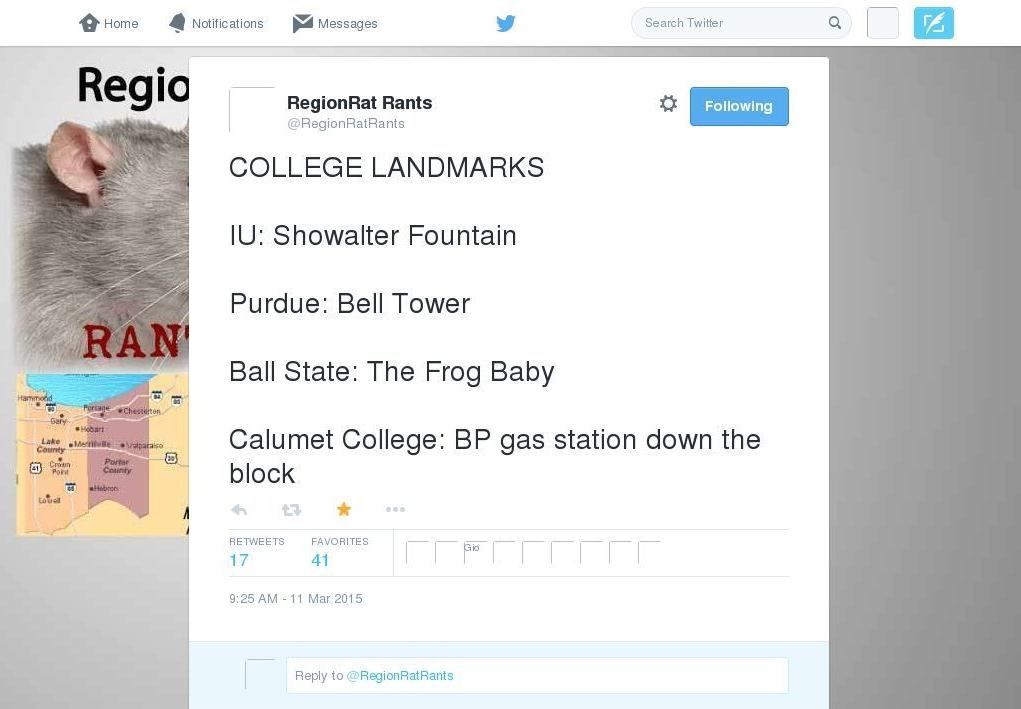1021x709 pixels.
Task: Expand the three-dot more options menu
Action: (395, 510)
